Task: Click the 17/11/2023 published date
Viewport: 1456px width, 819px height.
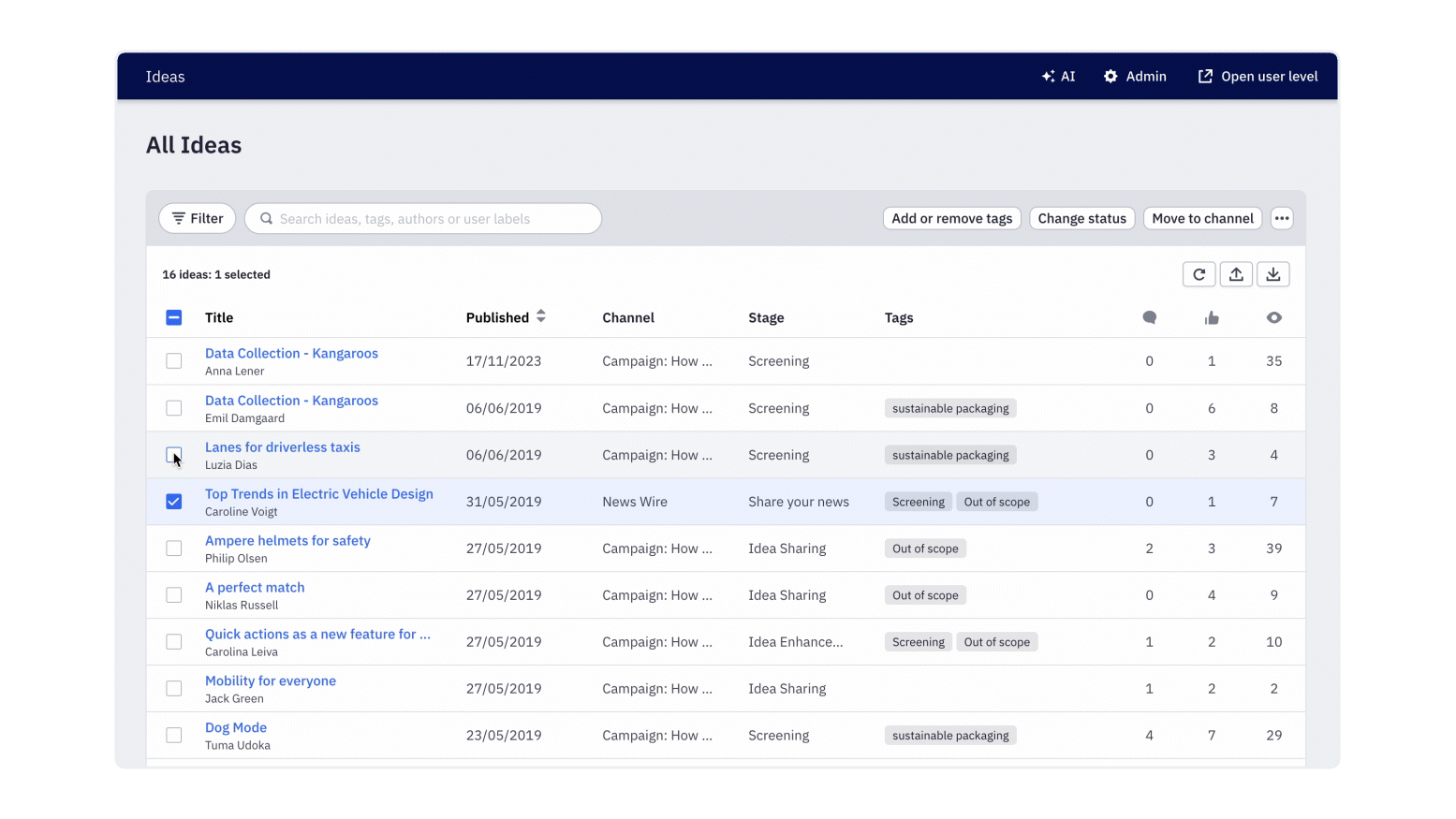Action: (504, 361)
